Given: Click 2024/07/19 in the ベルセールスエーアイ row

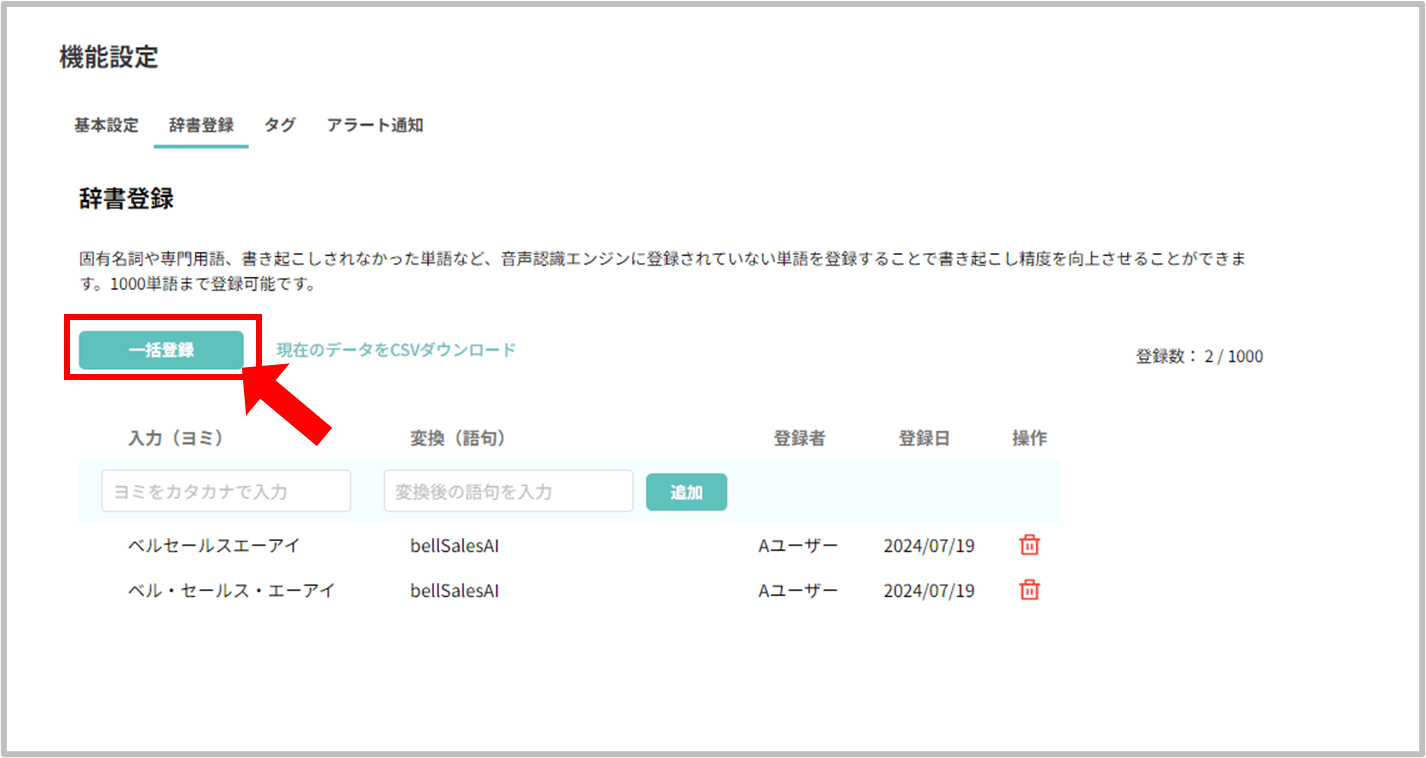Looking at the screenshot, I should (x=929, y=546).
